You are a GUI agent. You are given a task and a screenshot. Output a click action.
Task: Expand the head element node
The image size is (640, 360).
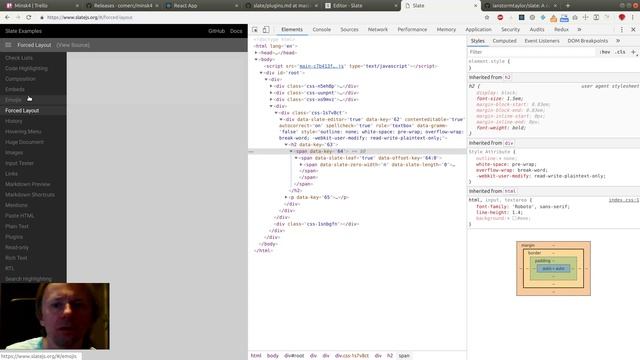[x=256, y=53]
